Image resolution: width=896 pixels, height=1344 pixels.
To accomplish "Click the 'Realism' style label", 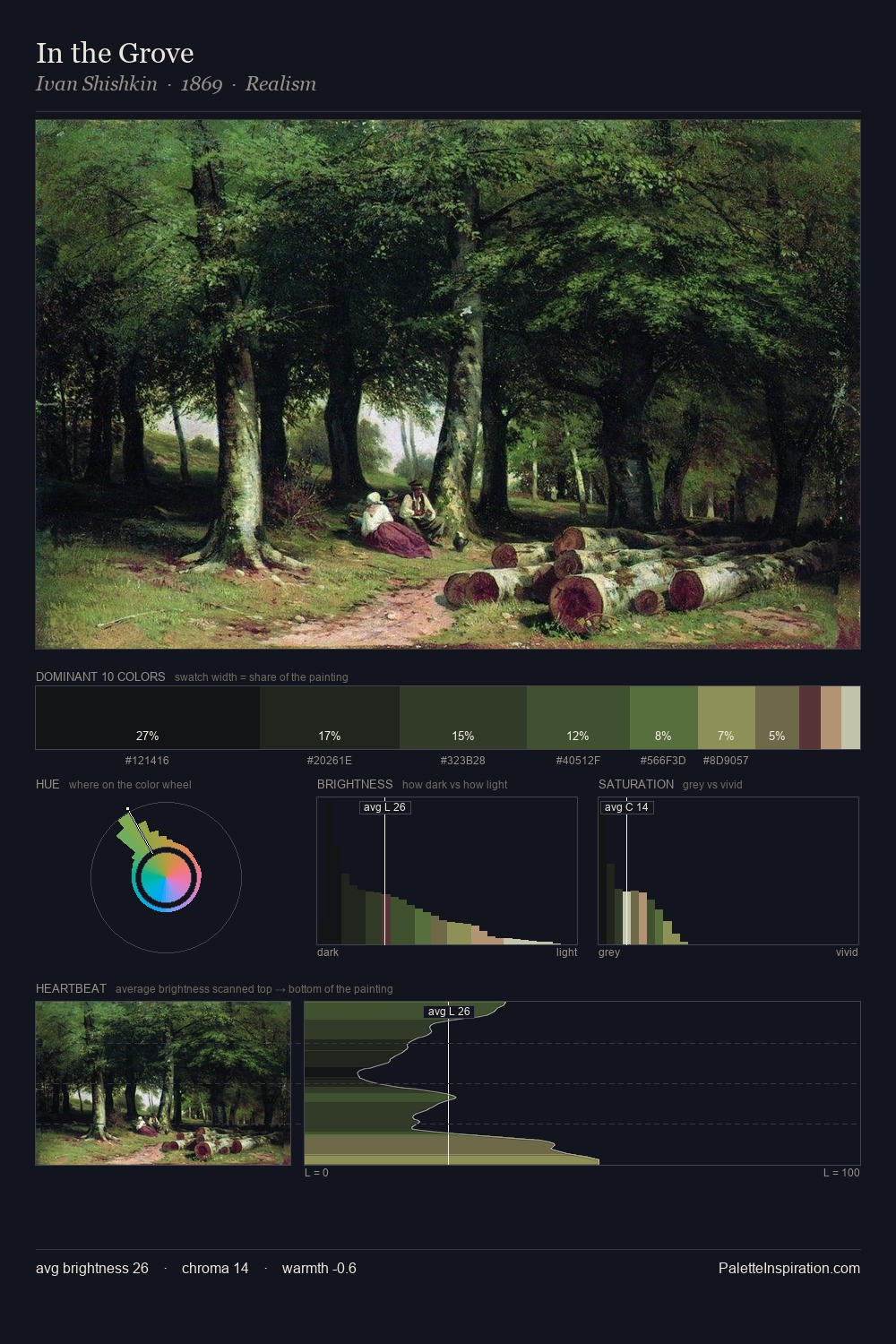I will [x=280, y=83].
